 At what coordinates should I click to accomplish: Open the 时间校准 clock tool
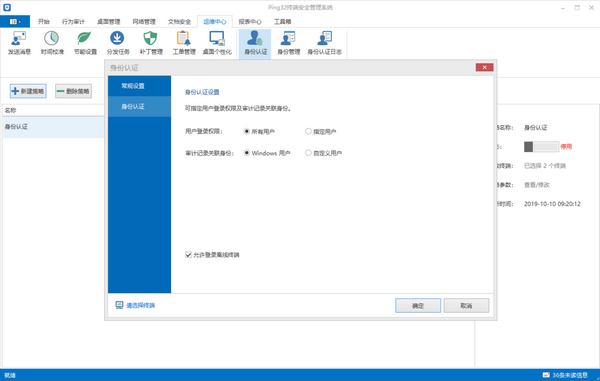click(52, 43)
